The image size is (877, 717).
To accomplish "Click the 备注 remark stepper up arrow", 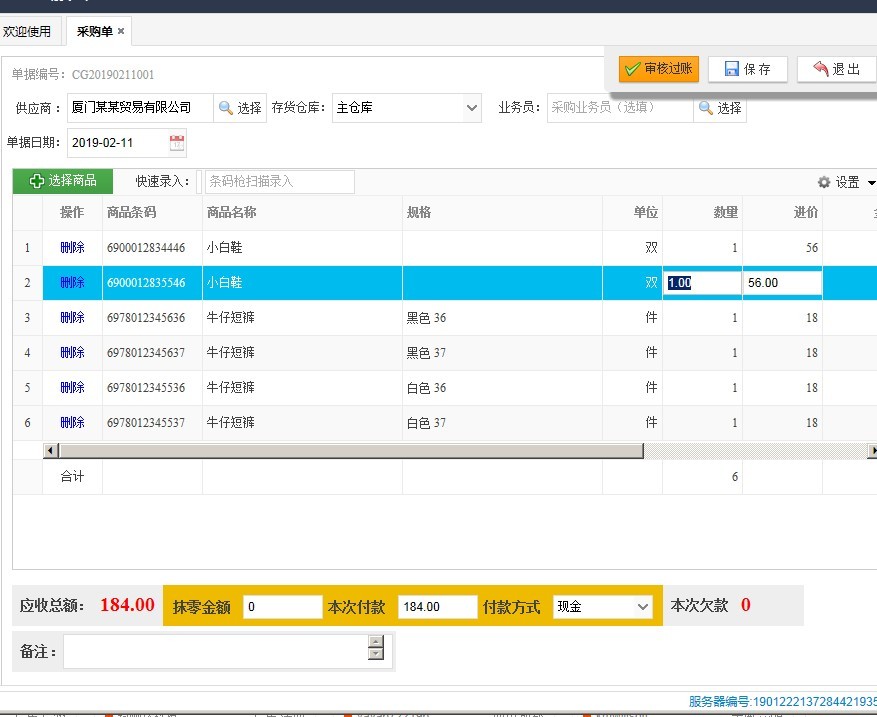I will click(376, 641).
